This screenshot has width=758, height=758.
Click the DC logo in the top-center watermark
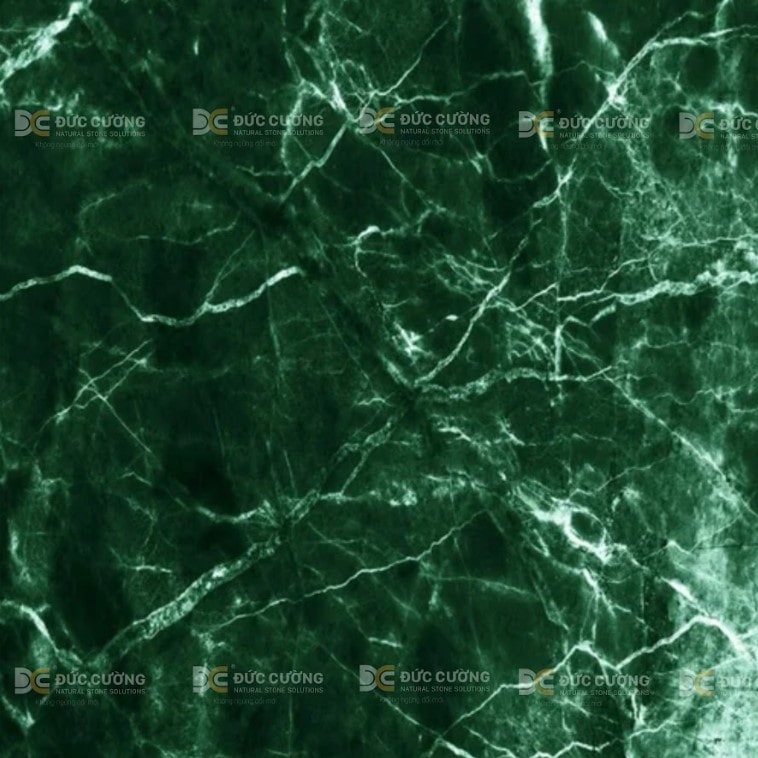coord(376,121)
